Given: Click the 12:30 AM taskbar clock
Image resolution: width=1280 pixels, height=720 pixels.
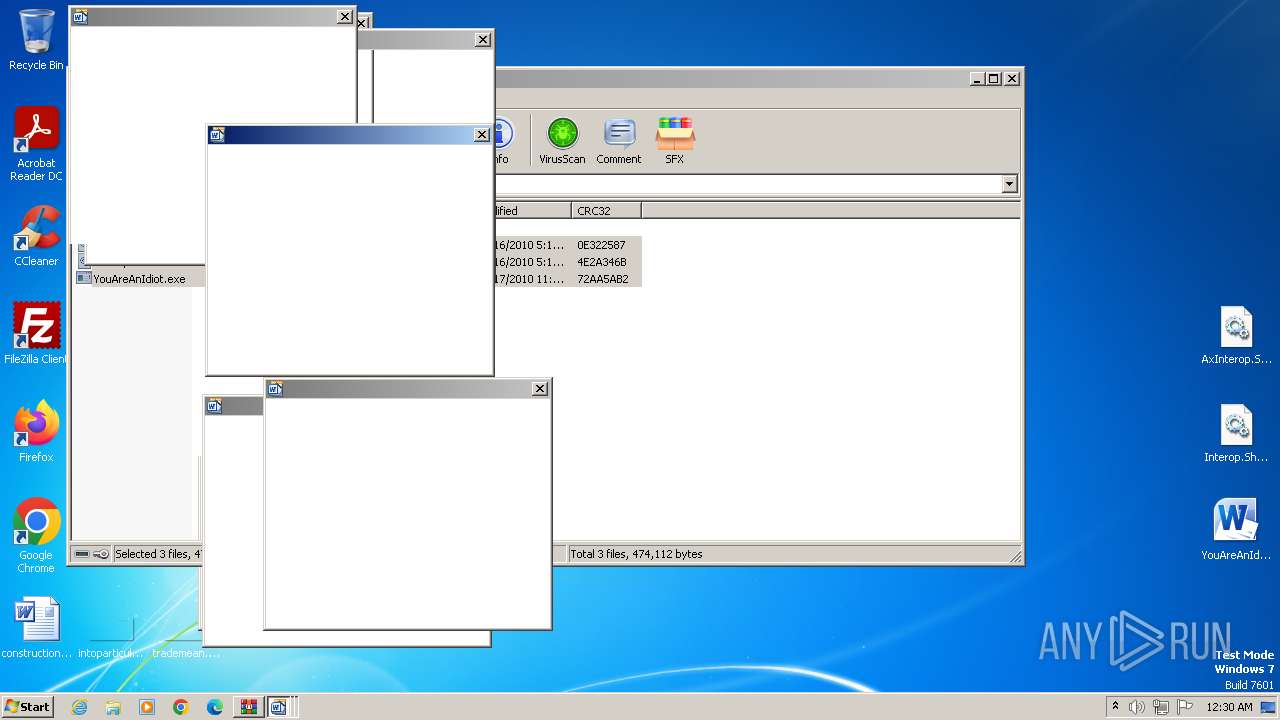Looking at the screenshot, I should (1229, 707).
